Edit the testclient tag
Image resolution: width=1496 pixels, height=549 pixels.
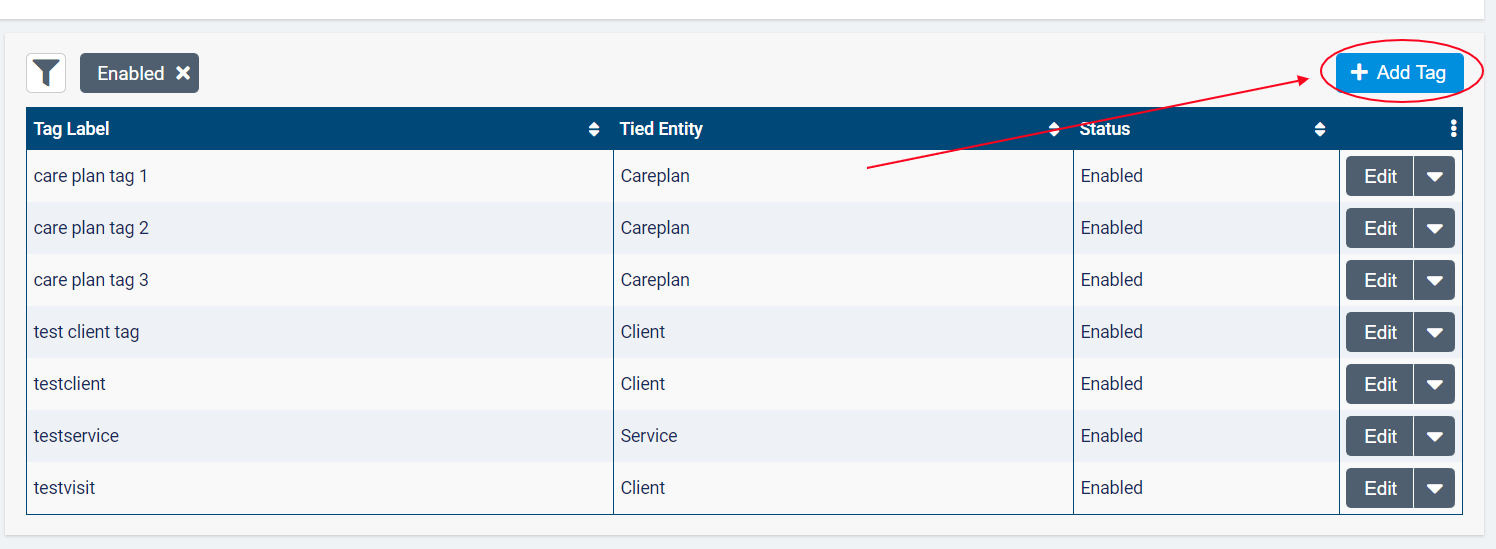[1380, 384]
